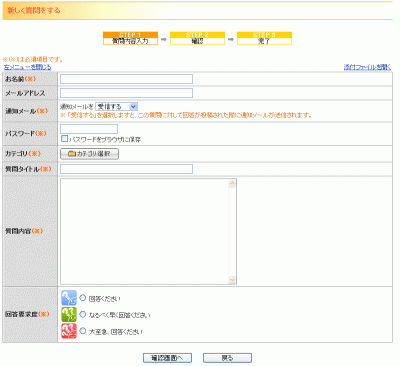Click the text area scrollbar up arrow
400x366 pixels.
(x=232, y=183)
